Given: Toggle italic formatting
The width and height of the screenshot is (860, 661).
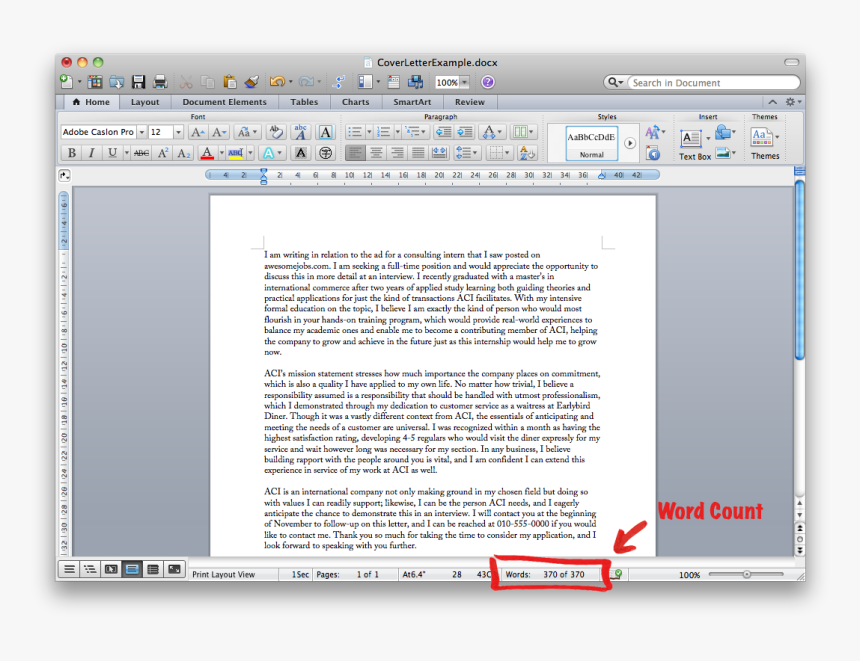Looking at the screenshot, I should click(x=91, y=152).
